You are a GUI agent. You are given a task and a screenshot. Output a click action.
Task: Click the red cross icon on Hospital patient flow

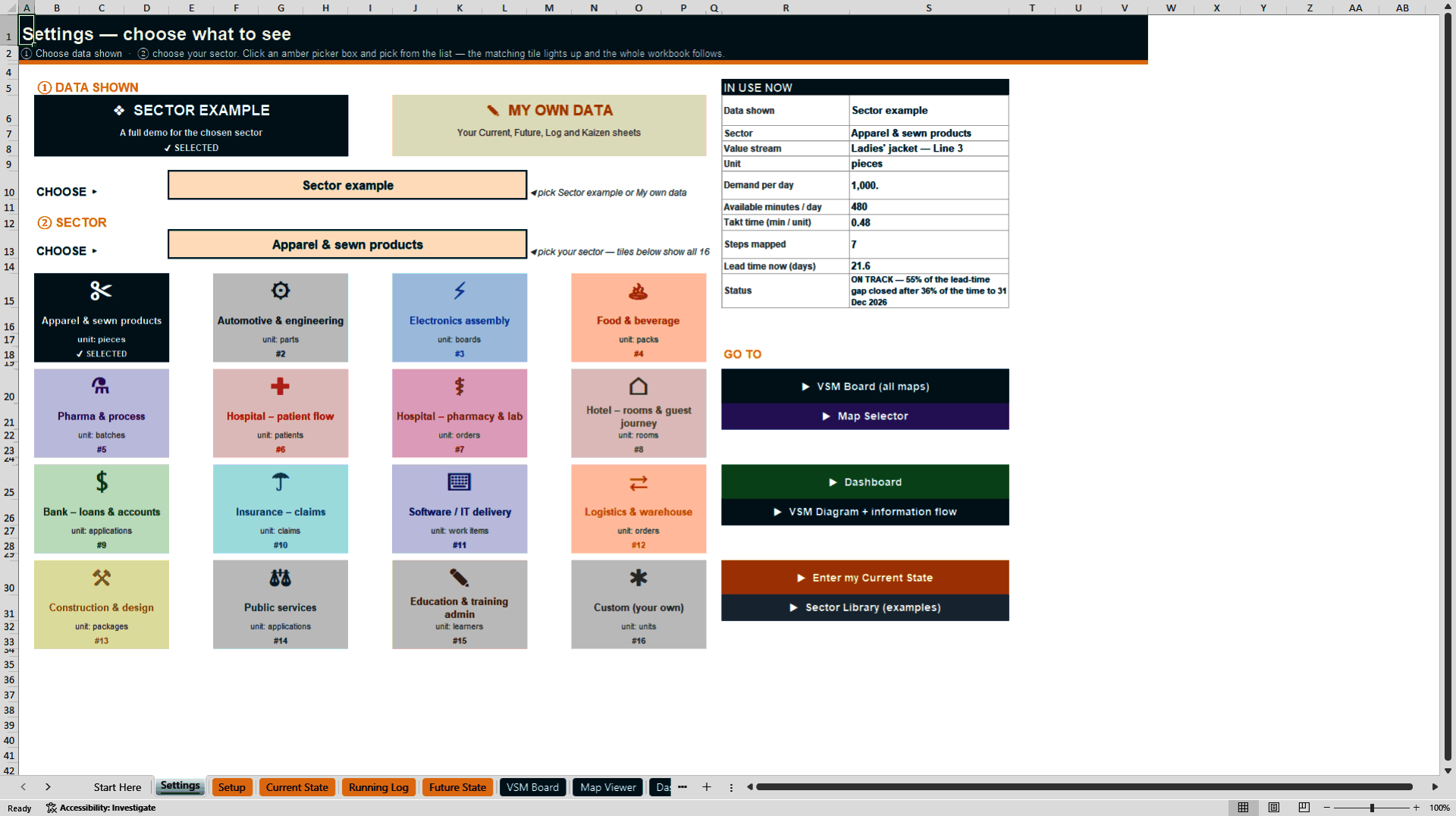click(x=281, y=386)
